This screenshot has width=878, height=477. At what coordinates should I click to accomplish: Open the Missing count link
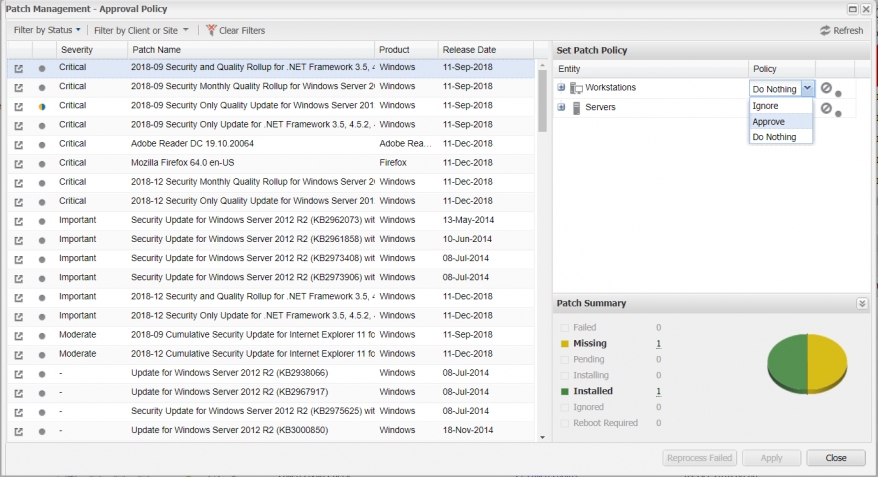658,344
